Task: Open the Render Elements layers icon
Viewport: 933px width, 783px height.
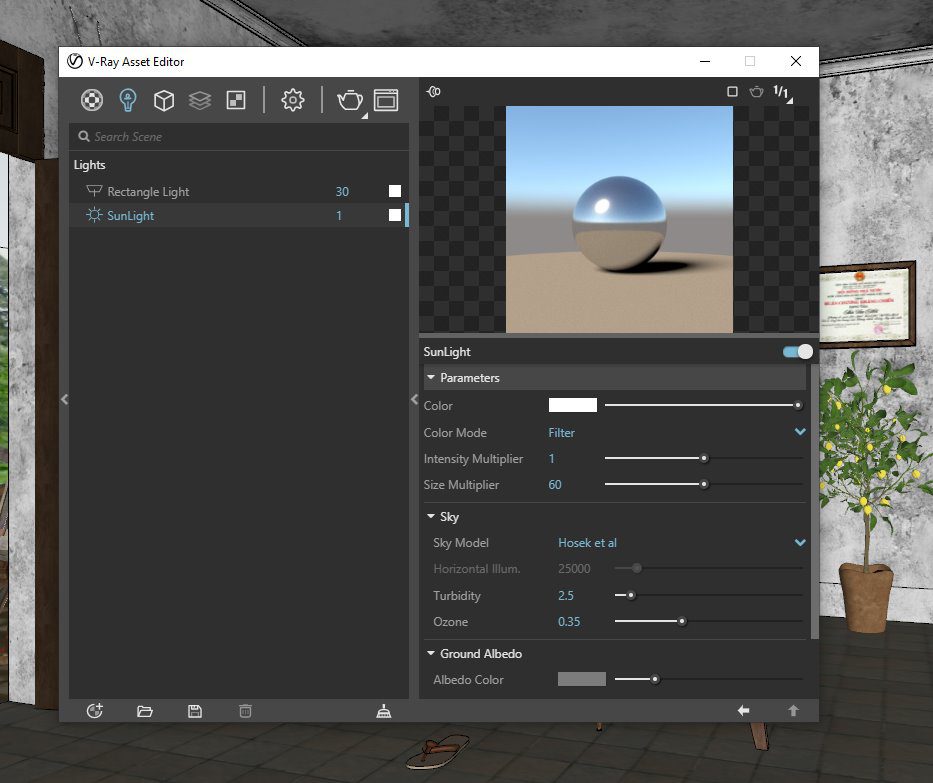Action: click(200, 100)
